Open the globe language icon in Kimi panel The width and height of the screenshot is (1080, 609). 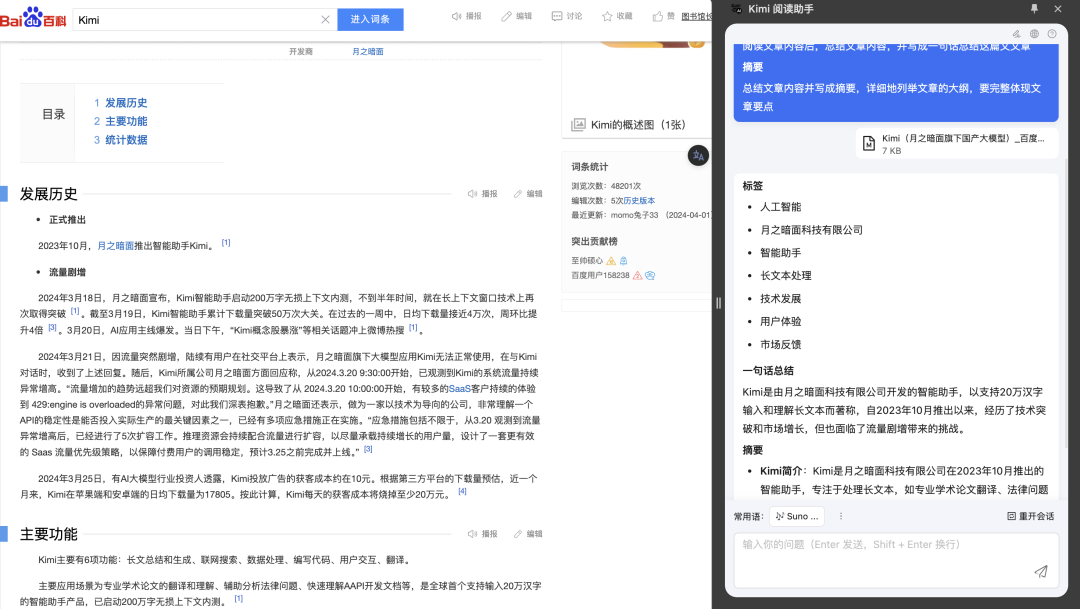point(1034,34)
